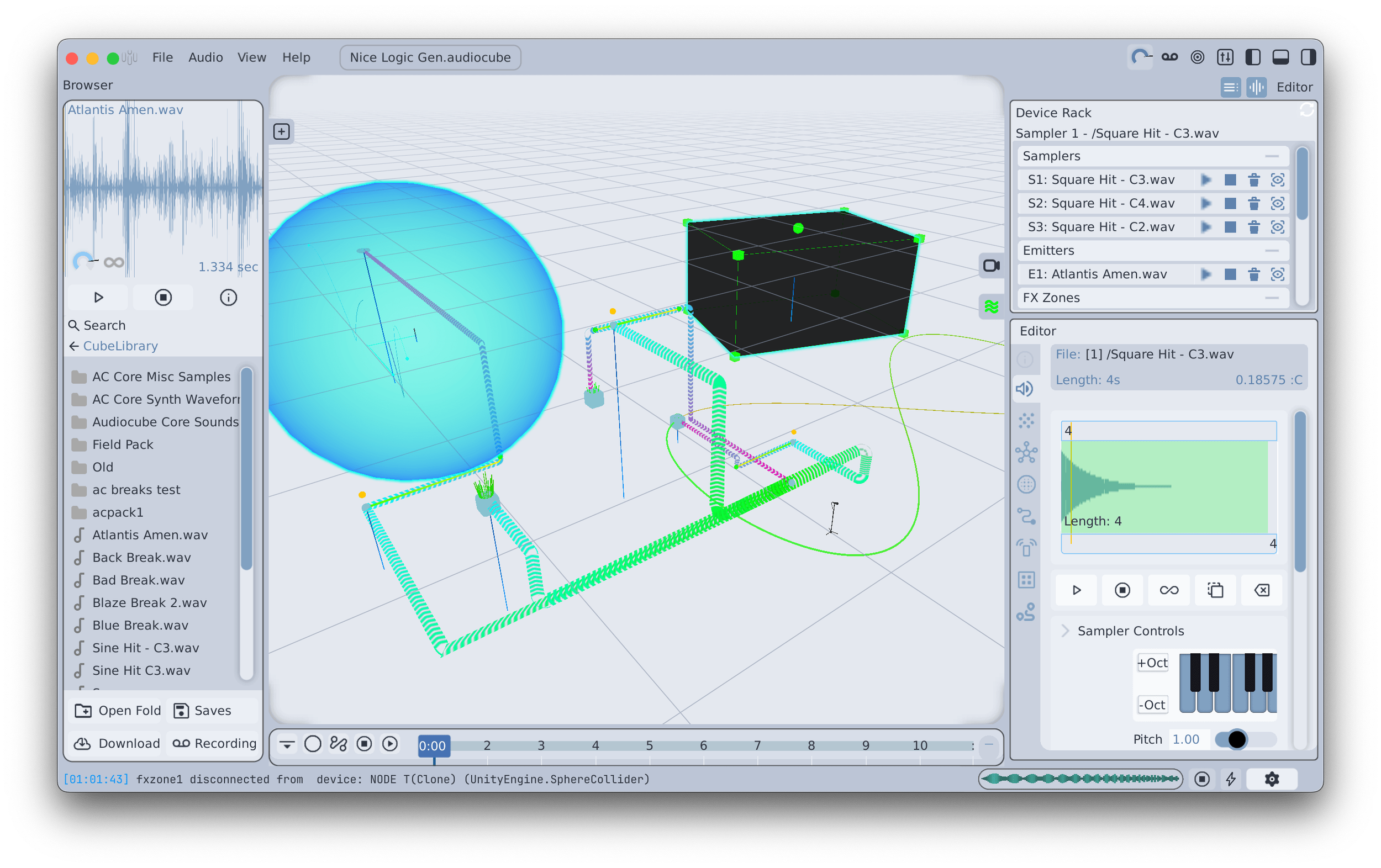Focus on emitter E1 Atlantis Amen target icon

coord(1277,274)
